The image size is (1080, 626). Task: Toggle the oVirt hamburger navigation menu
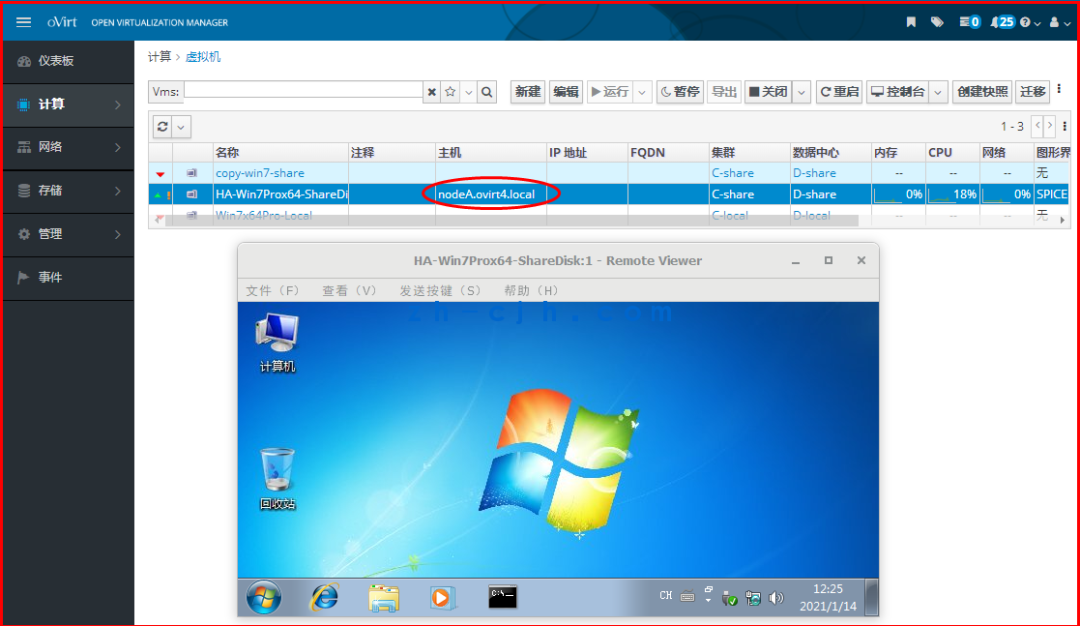coord(23,22)
